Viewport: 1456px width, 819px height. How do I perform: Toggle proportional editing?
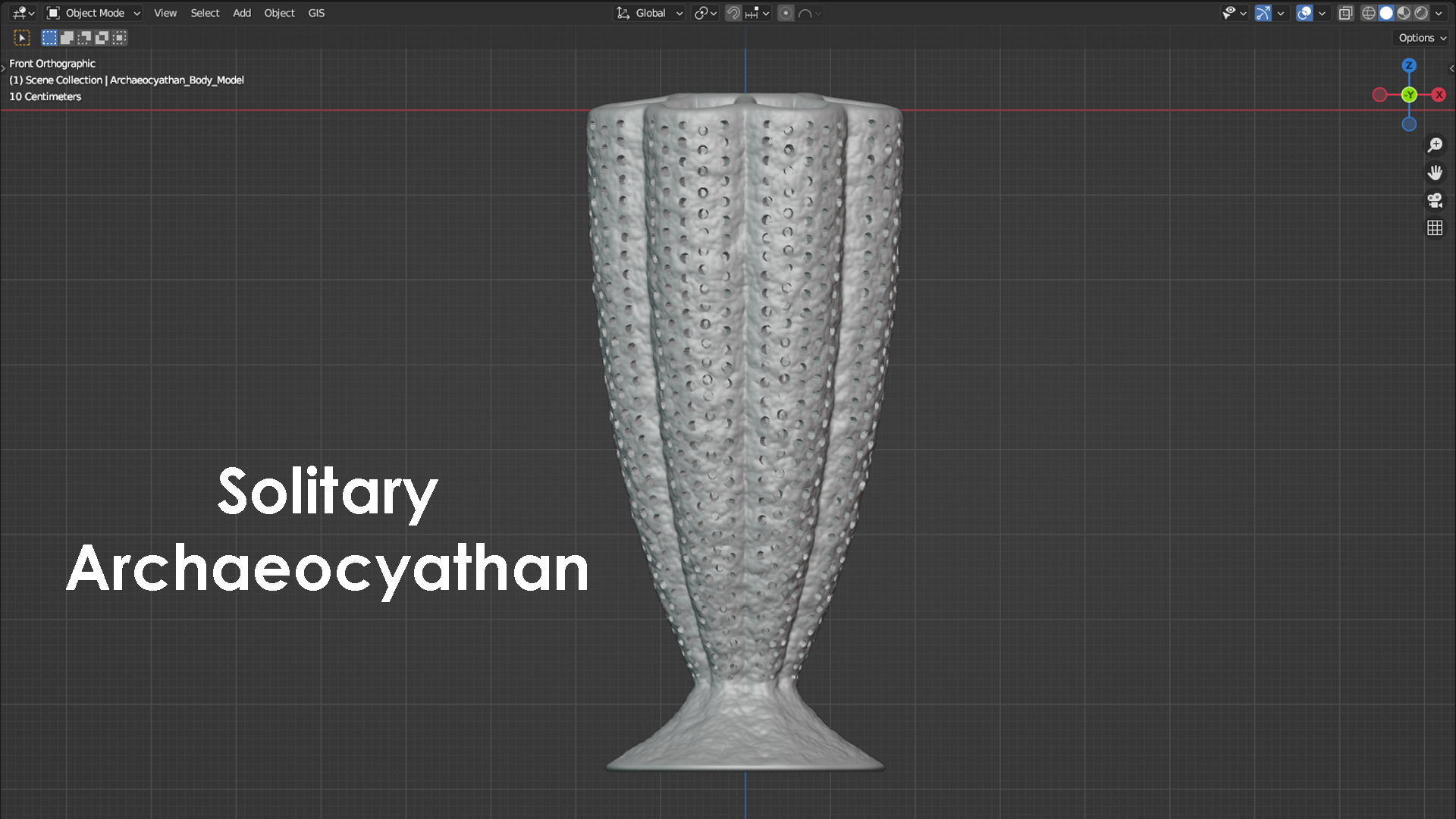786,13
